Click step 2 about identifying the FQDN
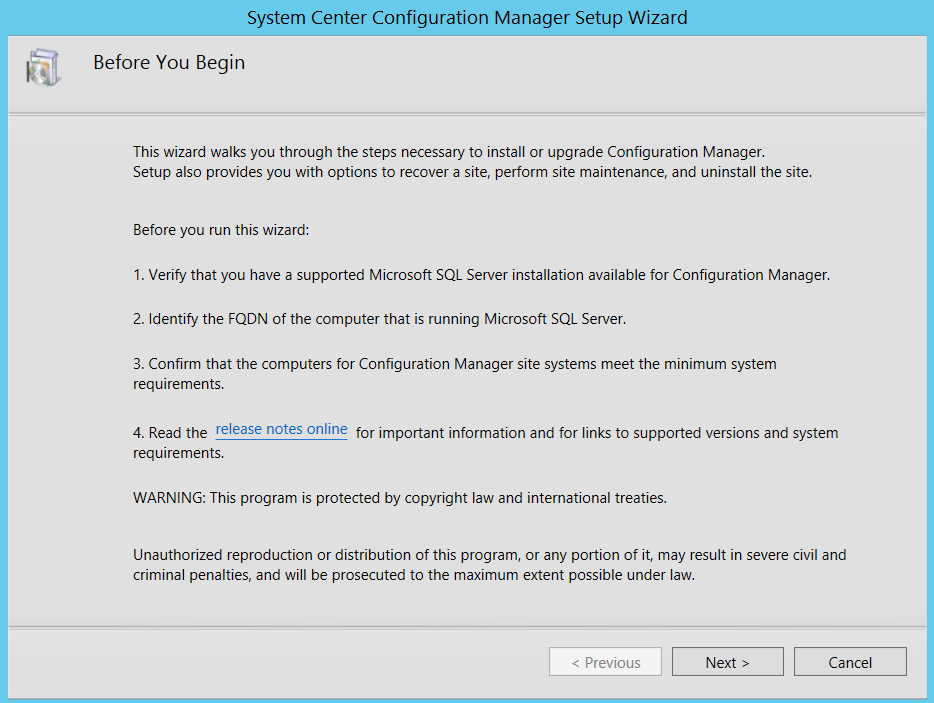934x703 pixels. coord(379,319)
